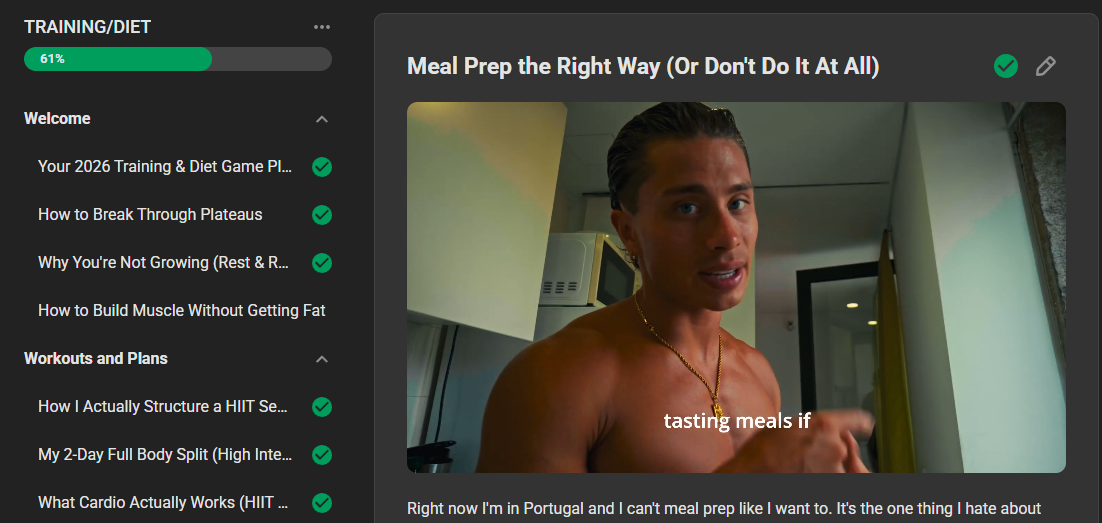Collapse the Workouts and Plans chevron
The width and height of the screenshot is (1102, 523).
coord(322,359)
